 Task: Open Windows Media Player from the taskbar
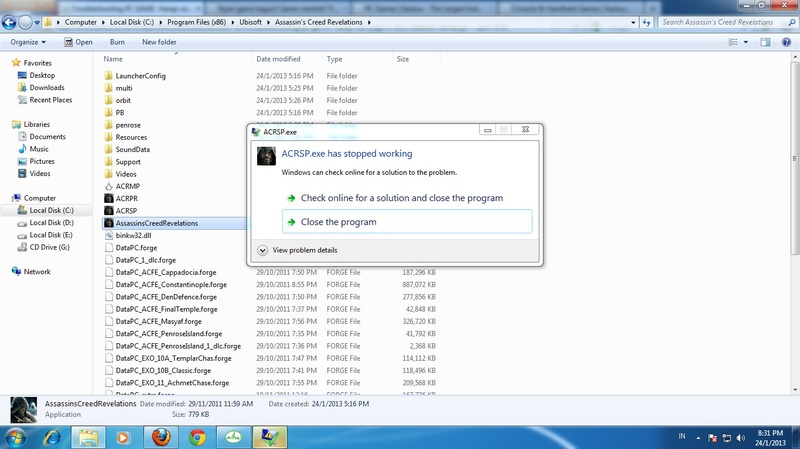pyautogui.click(x=123, y=437)
